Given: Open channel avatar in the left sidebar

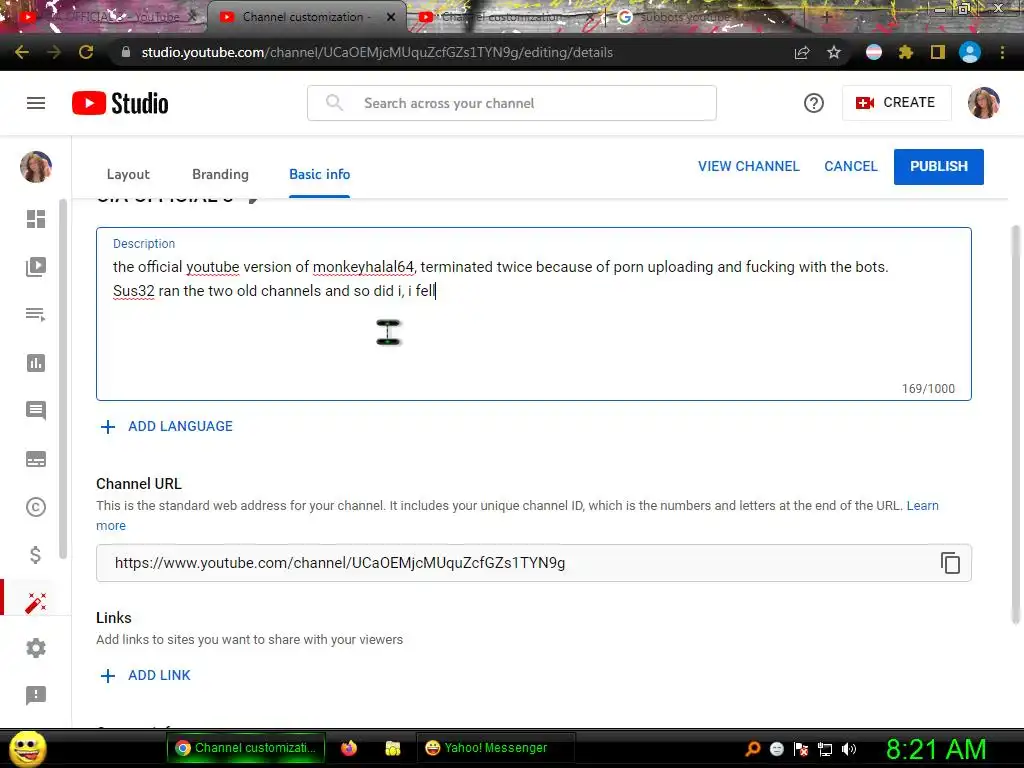Looking at the screenshot, I should (36, 167).
